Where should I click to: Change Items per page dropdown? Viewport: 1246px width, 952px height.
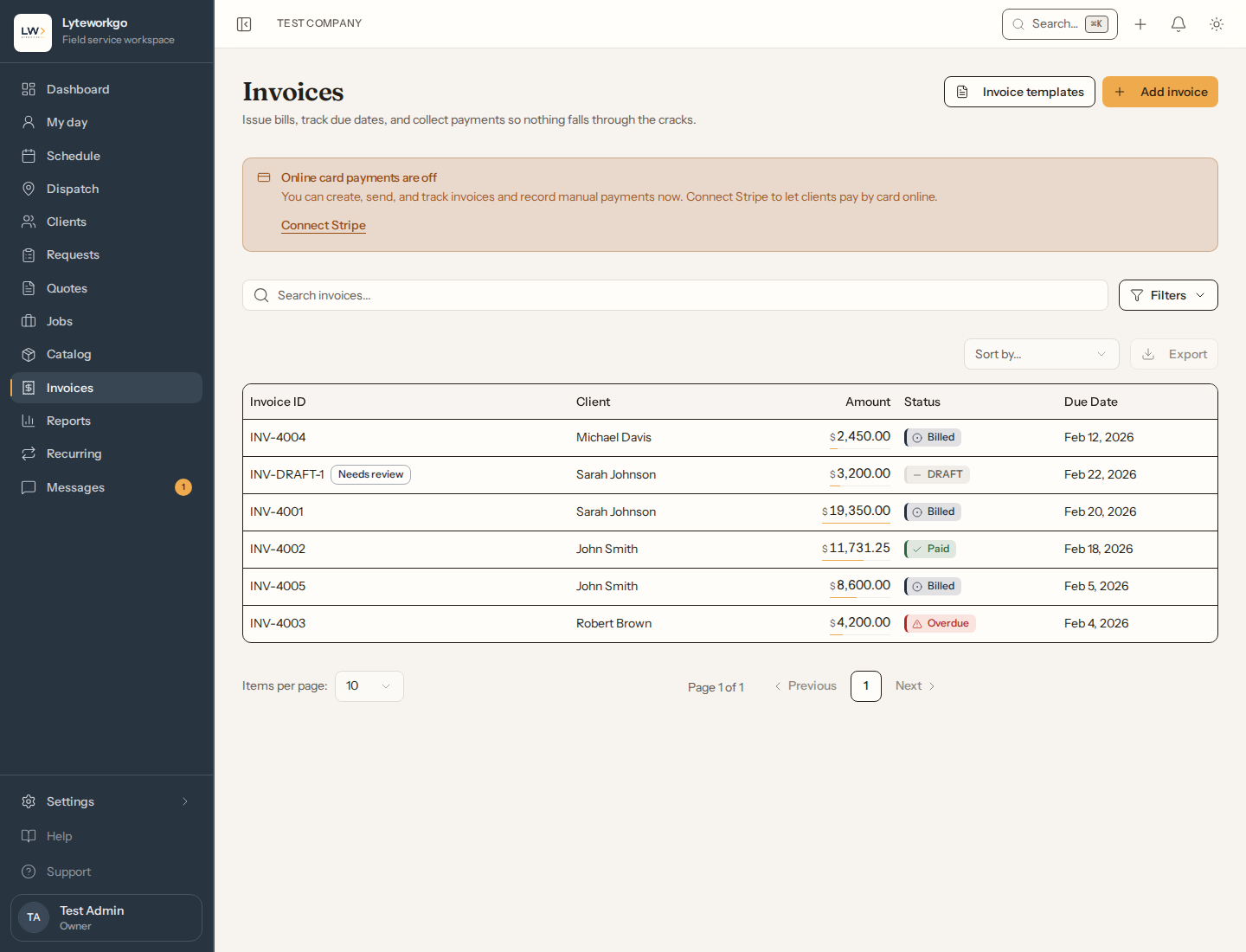coord(369,686)
